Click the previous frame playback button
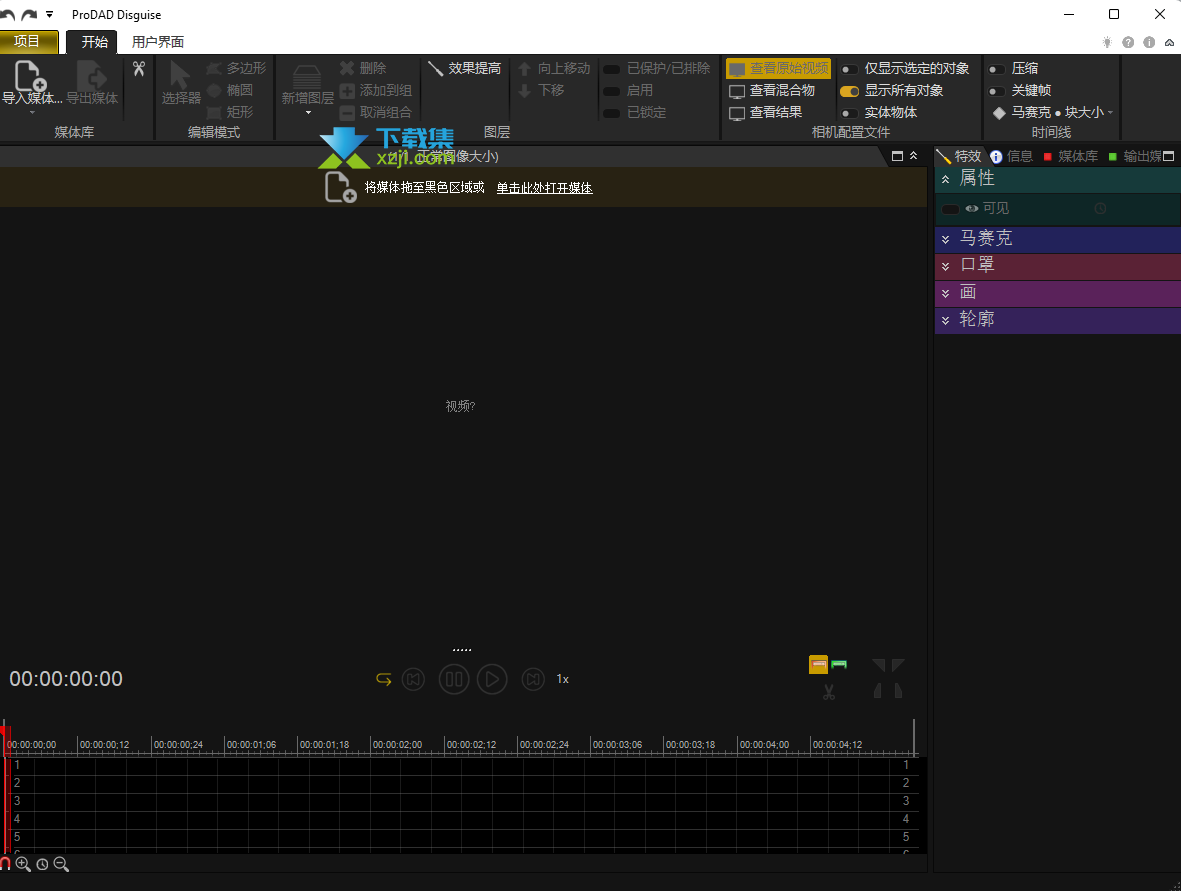The height and width of the screenshot is (891, 1181). (x=414, y=679)
